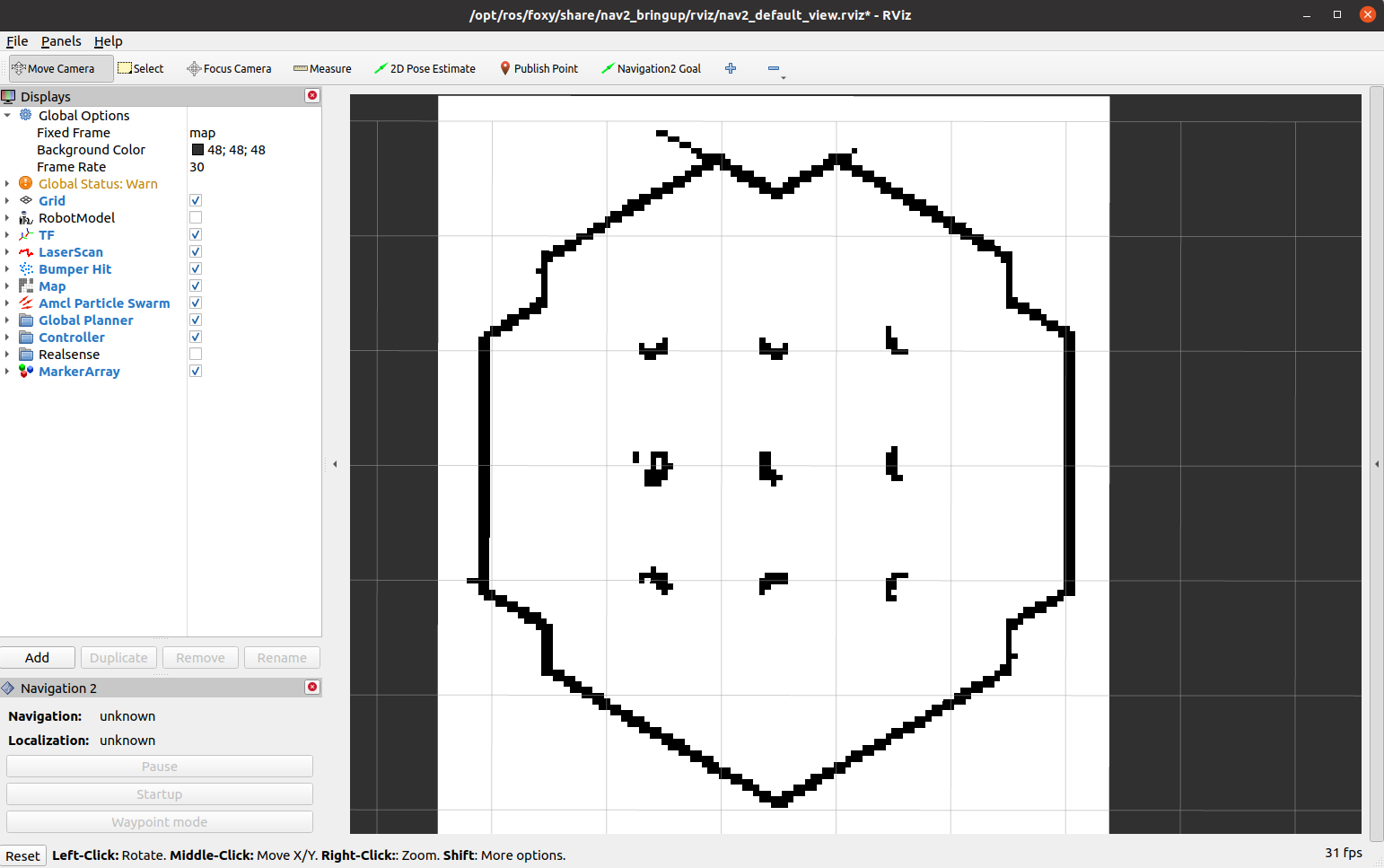Uncheck the LaserScan display
The width and height of the screenshot is (1384, 868).
click(196, 252)
